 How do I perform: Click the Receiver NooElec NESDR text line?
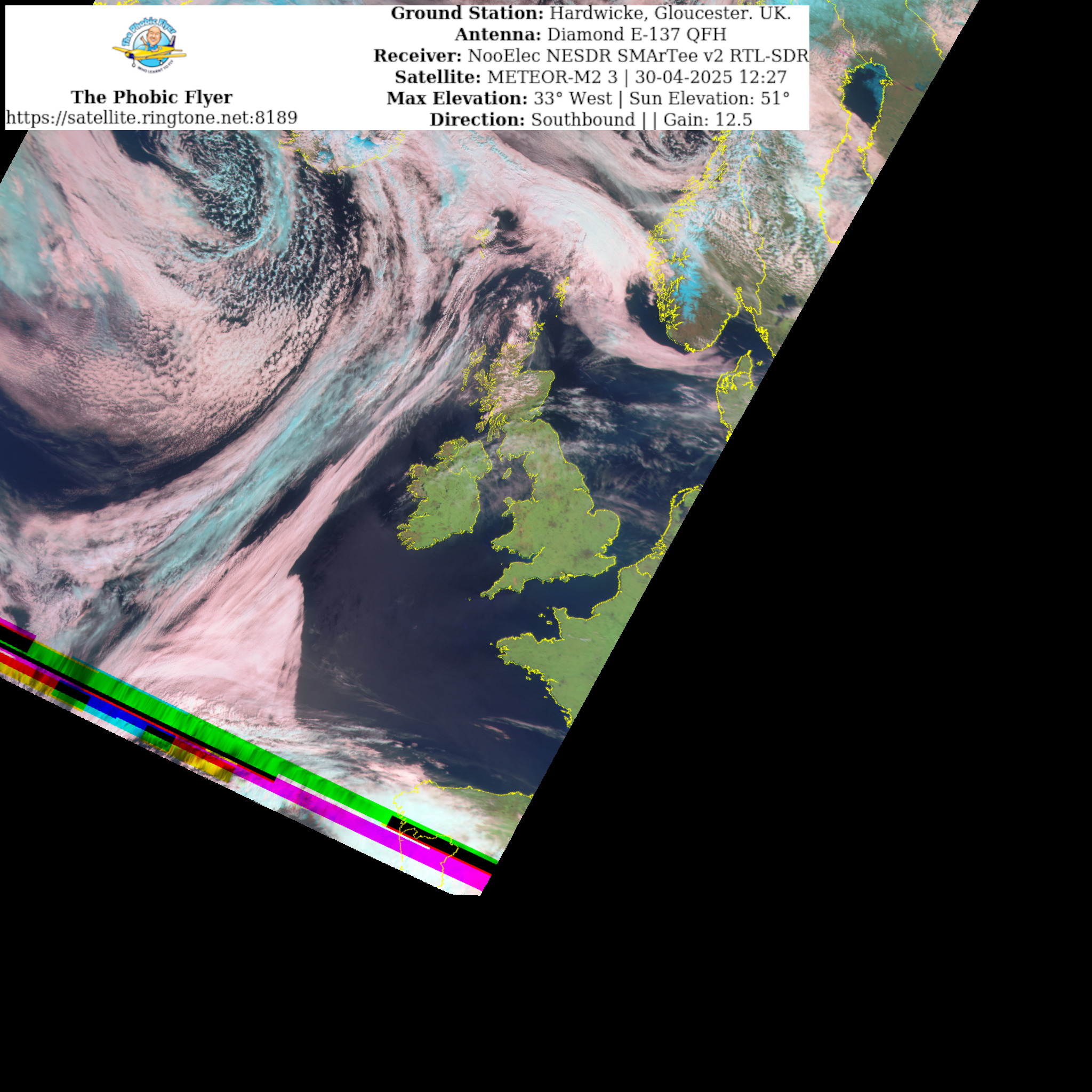click(x=591, y=56)
